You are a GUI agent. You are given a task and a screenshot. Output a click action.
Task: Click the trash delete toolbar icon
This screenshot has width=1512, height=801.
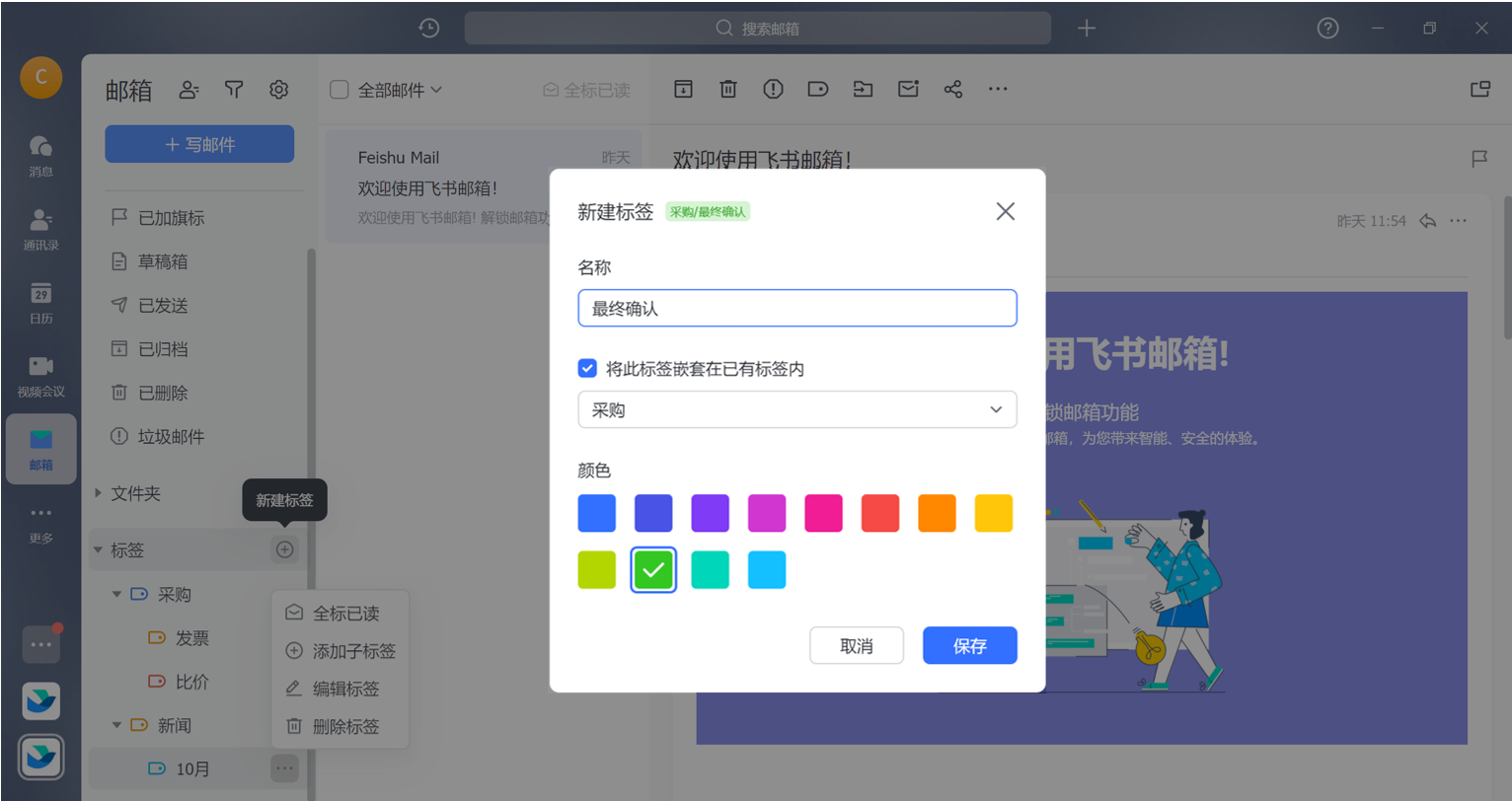click(728, 89)
